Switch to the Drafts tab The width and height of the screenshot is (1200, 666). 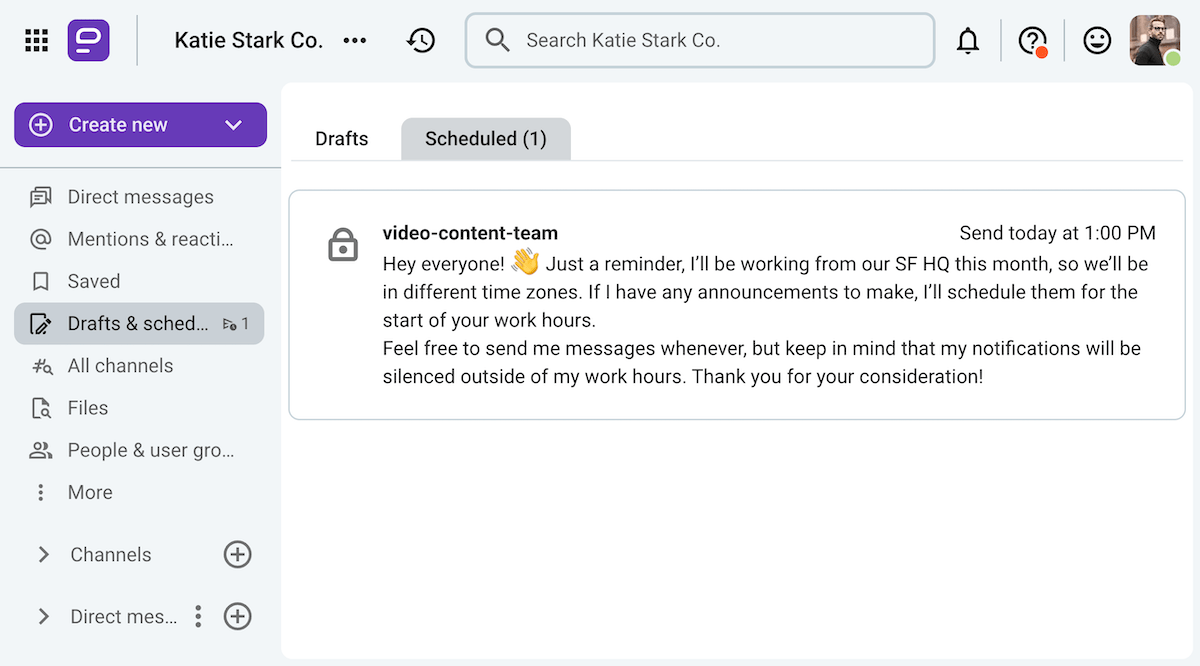341,138
